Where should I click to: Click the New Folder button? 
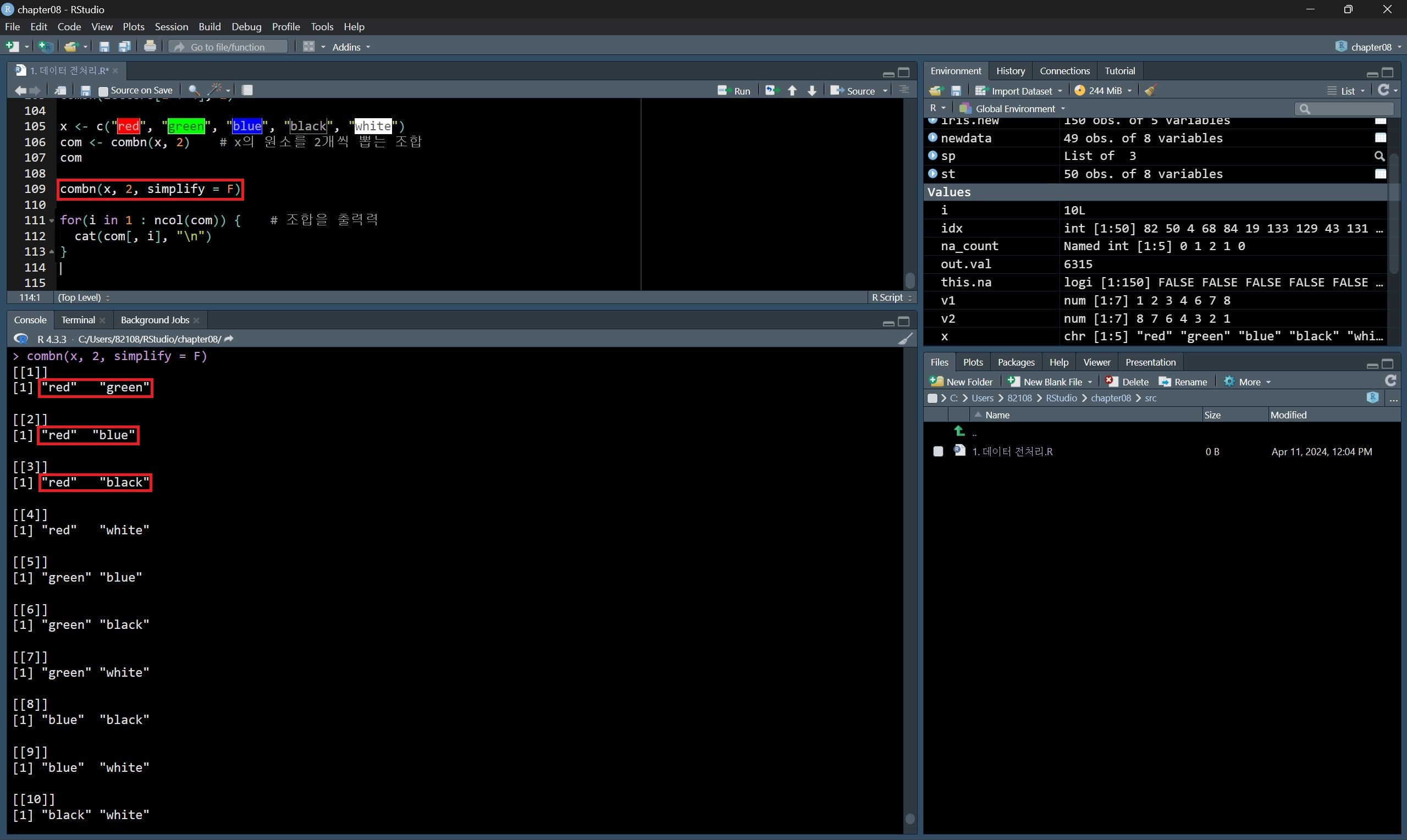961,382
